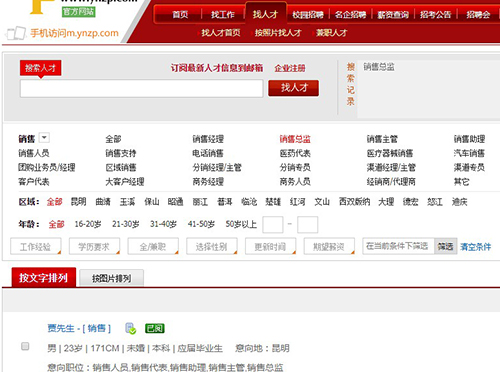Select the 医药代表 job category
Image resolution: width=500 pixels, height=372 pixels.
click(295, 153)
